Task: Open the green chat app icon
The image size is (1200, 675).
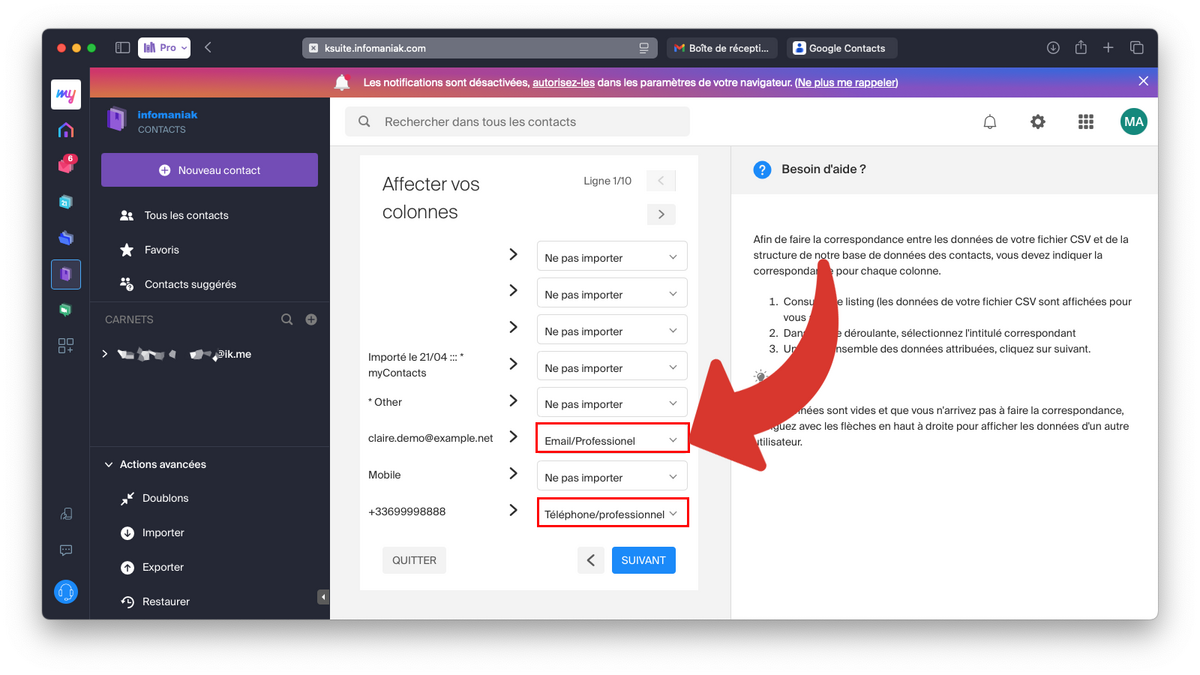Action: (66, 310)
